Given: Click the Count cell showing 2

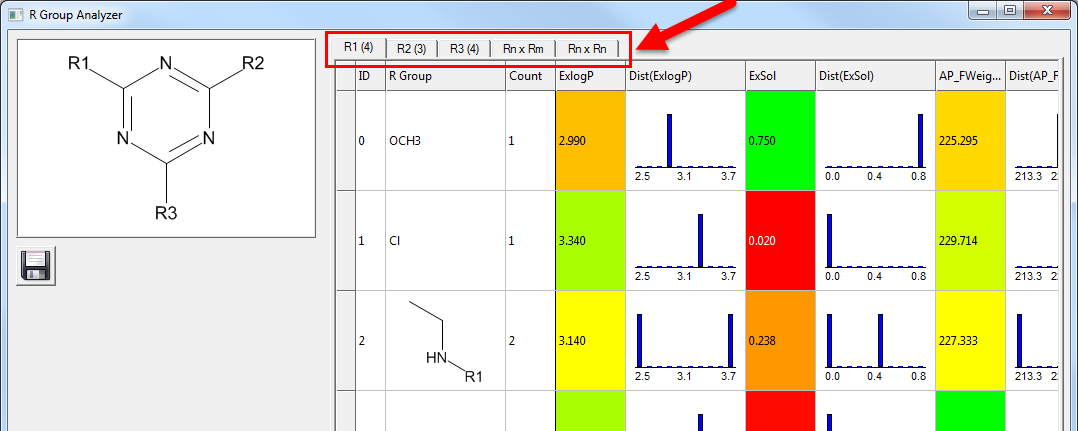Looking at the screenshot, I should tap(530, 340).
